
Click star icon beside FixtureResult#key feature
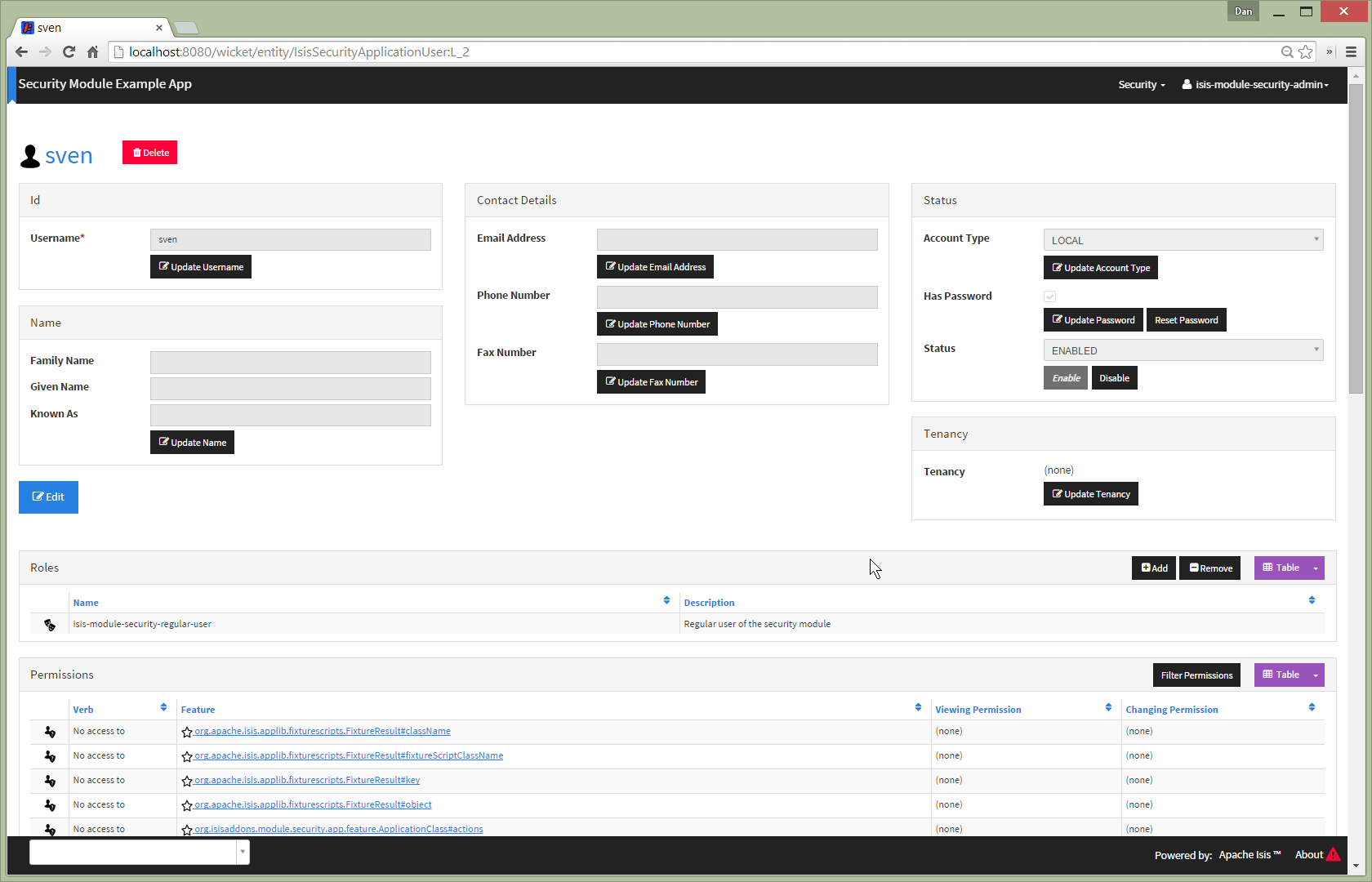[x=187, y=782]
